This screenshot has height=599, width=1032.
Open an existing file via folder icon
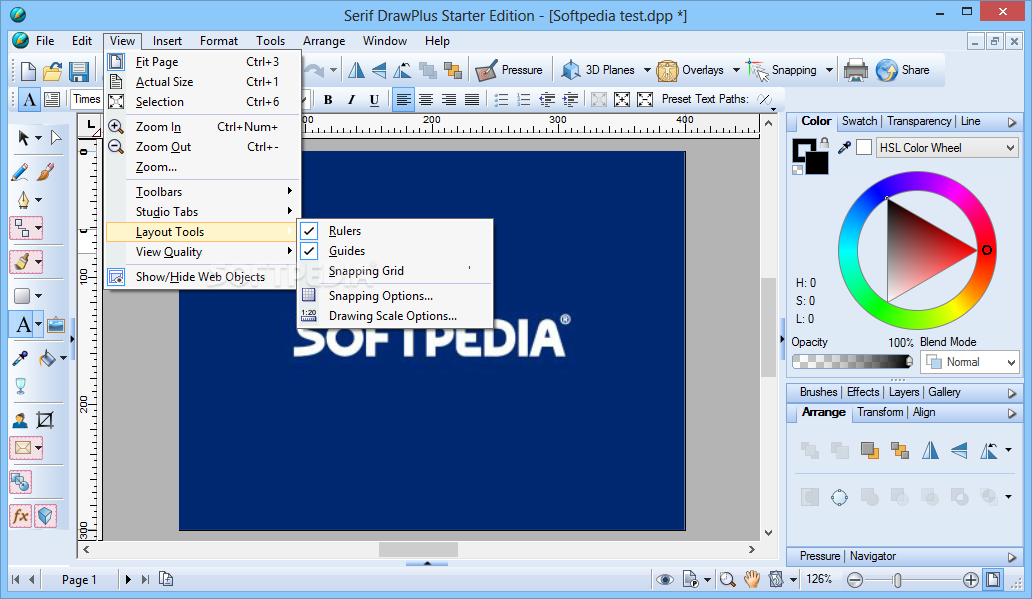[x=53, y=70]
